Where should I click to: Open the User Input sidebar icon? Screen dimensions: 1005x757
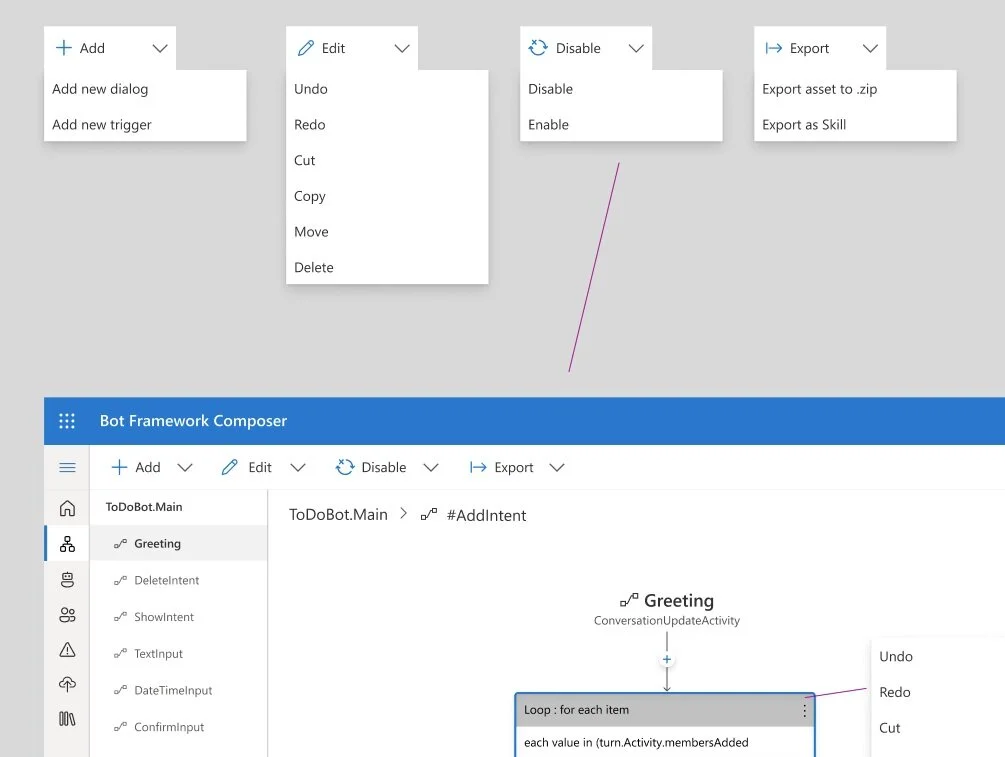67,615
